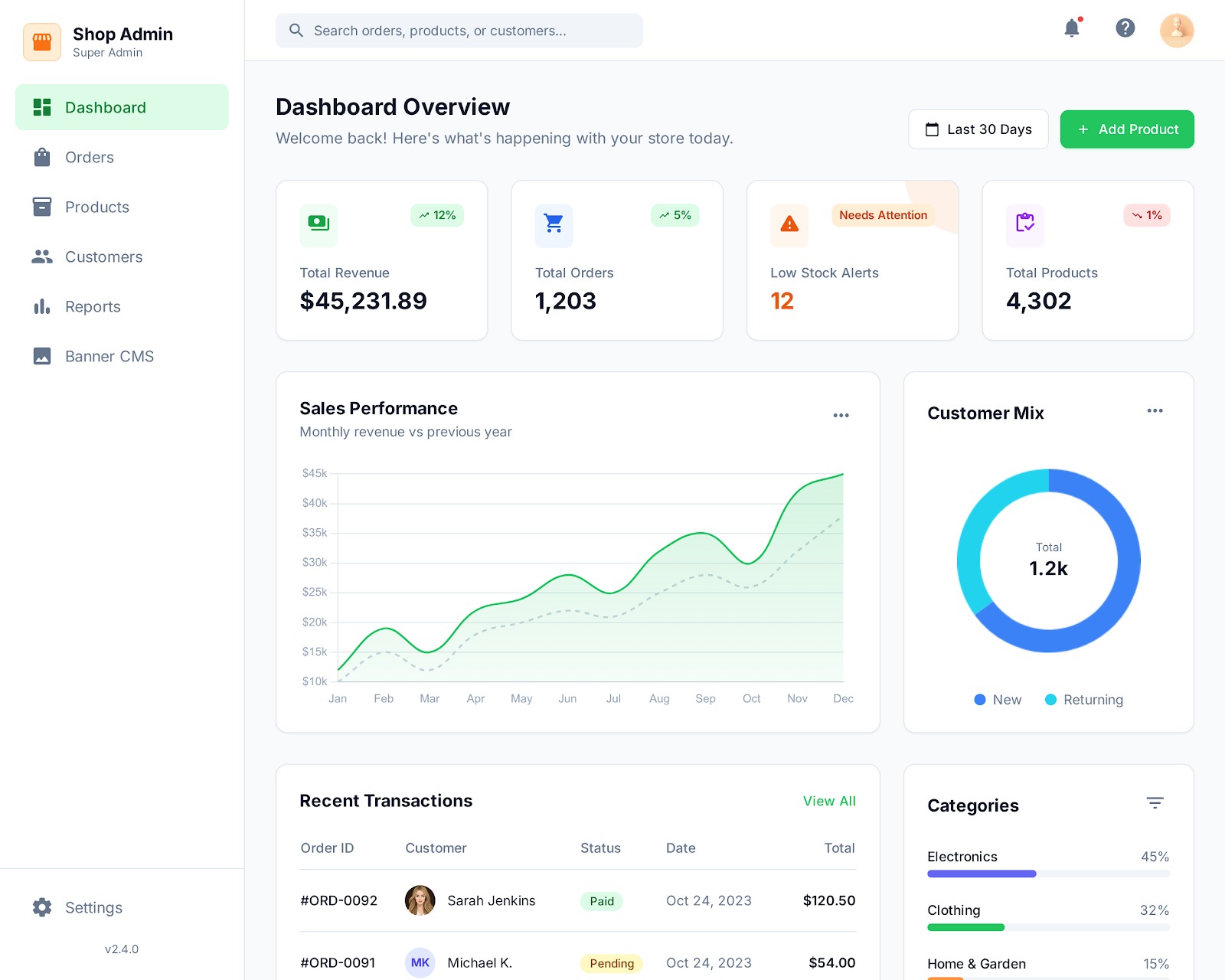Click the Total Orders cart icon
Screen dimensions: 1225x980
coord(554,225)
